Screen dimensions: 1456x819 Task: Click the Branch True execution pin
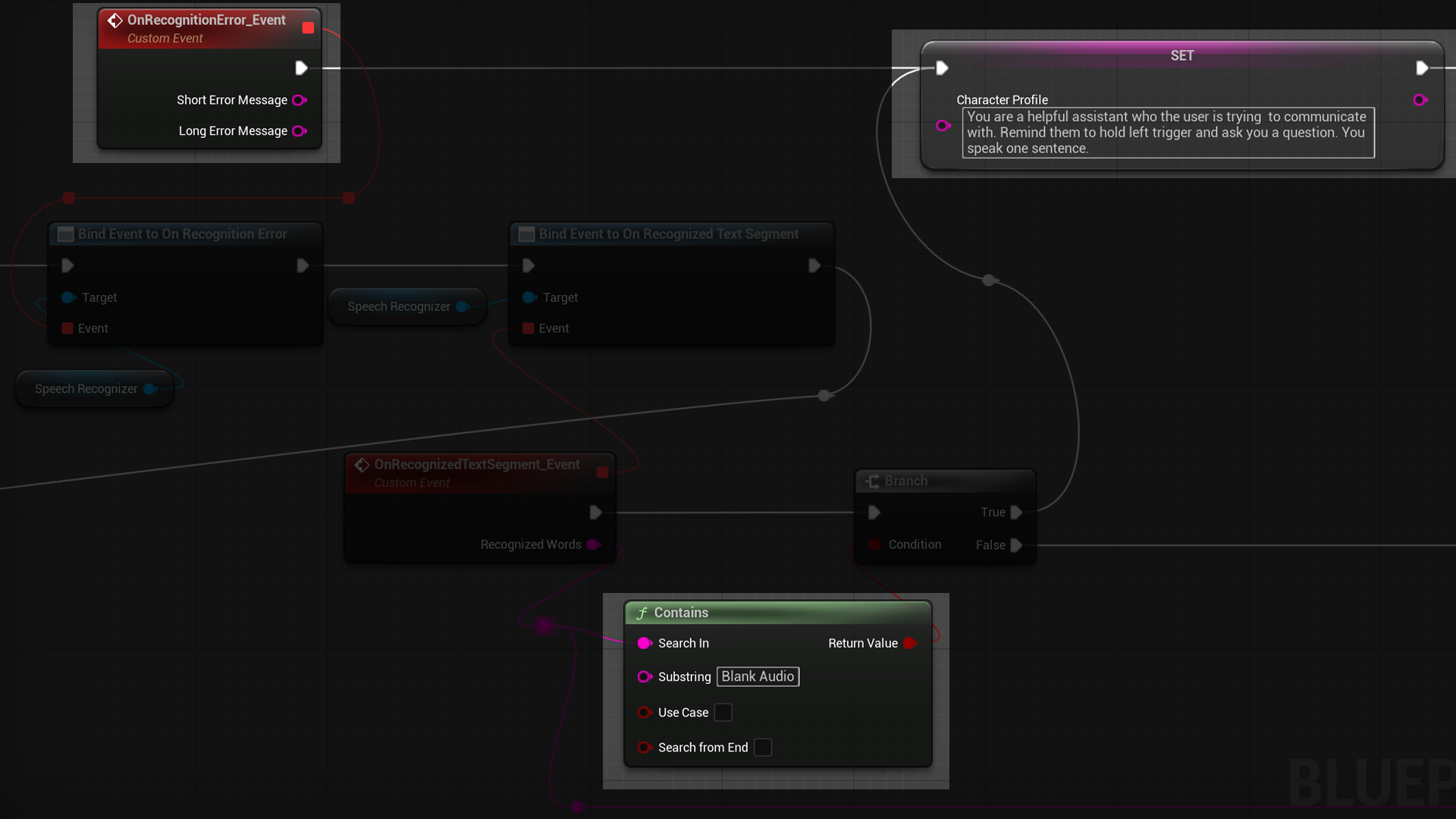coord(1016,513)
